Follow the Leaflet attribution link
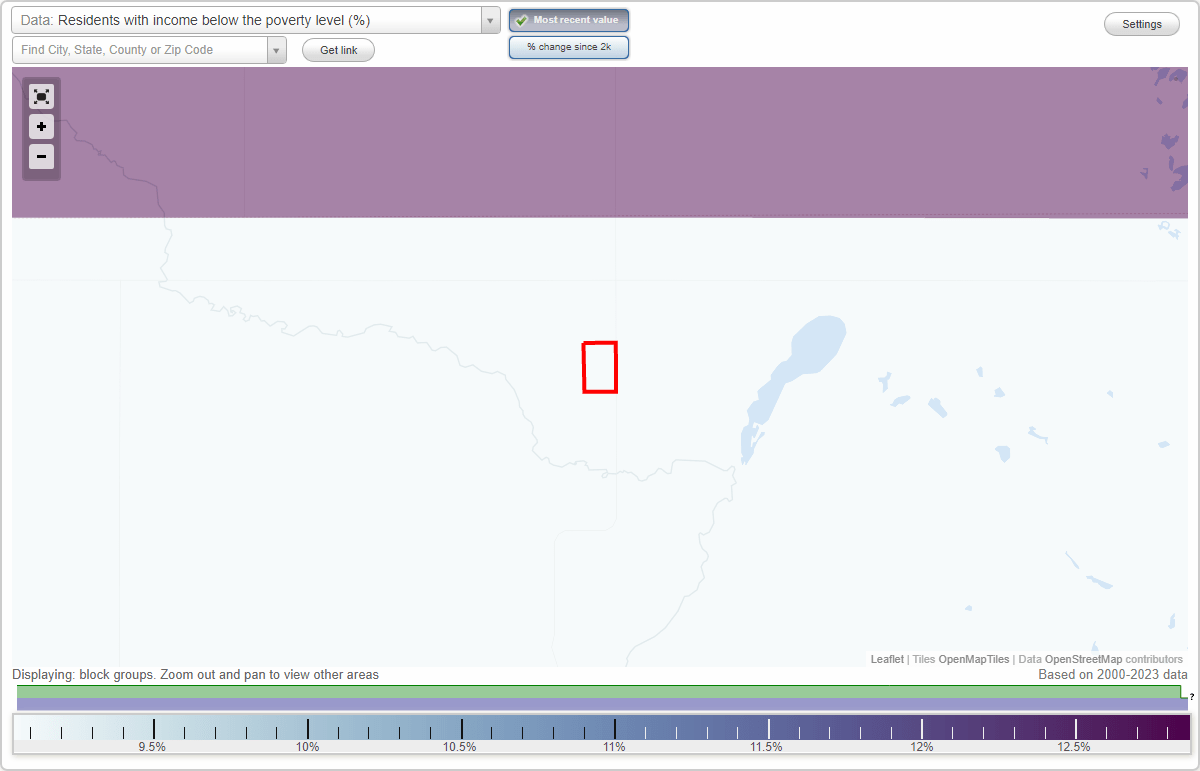This screenshot has width=1200, height=771. pyautogui.click(x=886, y=659)
